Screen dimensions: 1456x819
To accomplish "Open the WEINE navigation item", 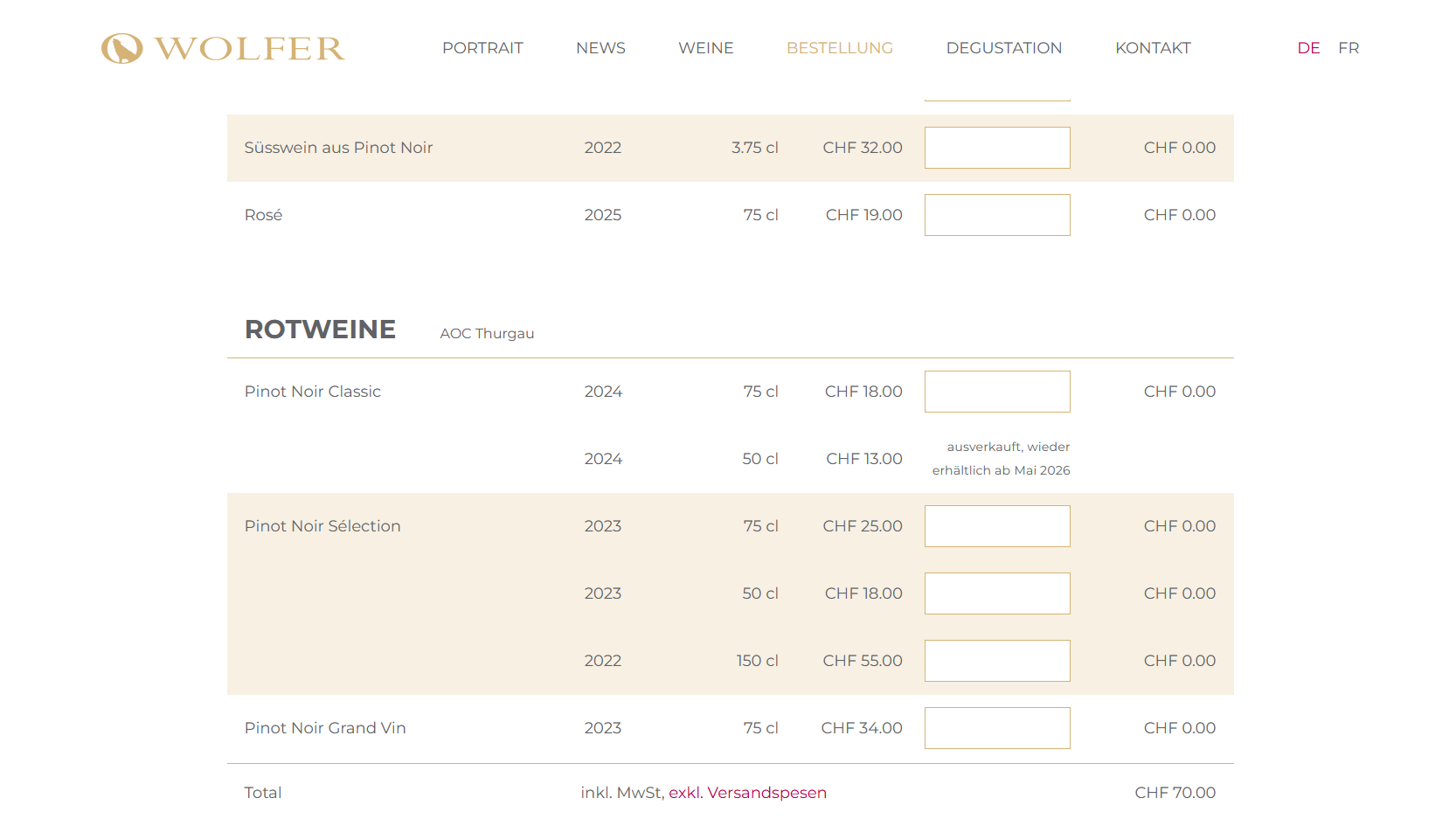I will [706, 48].
